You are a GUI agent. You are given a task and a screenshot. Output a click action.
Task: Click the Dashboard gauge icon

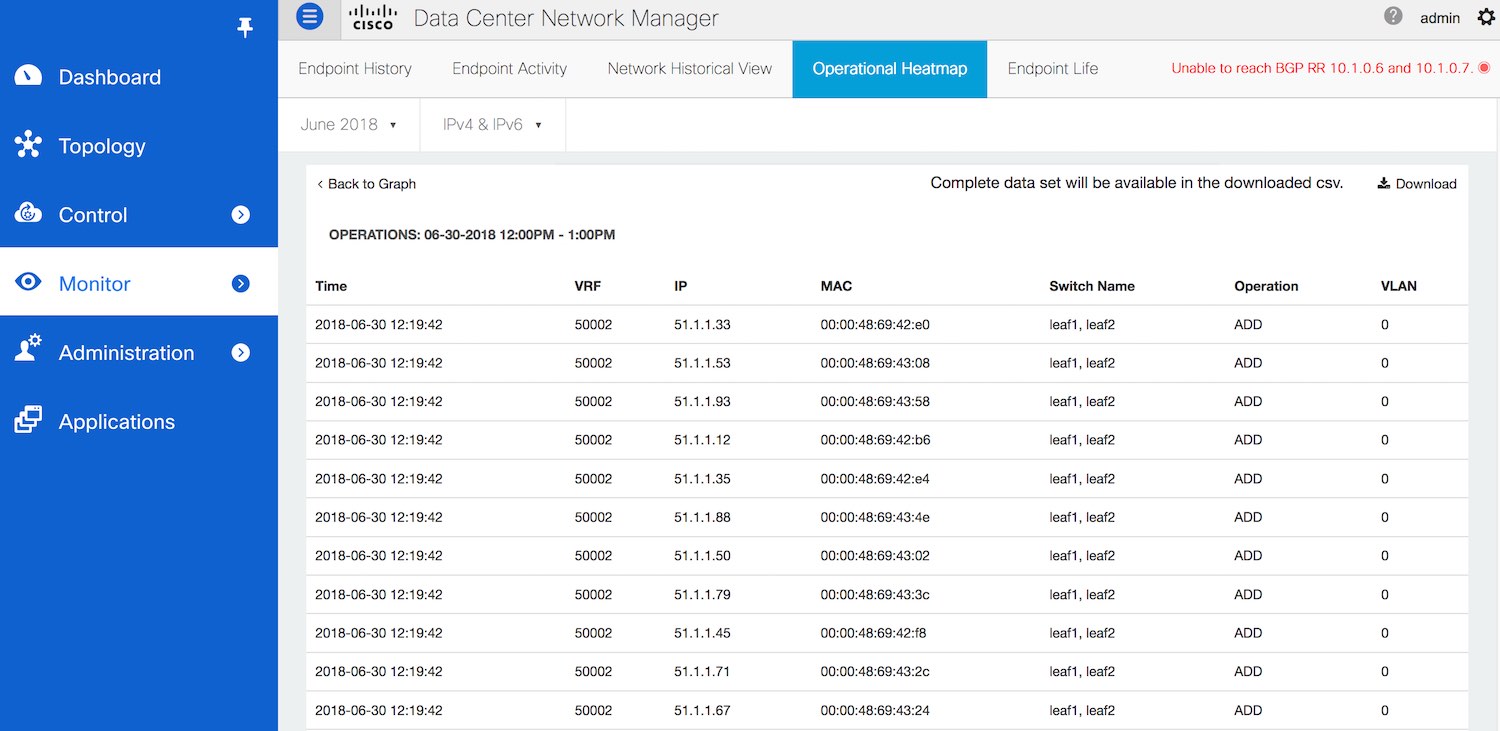pos(28,77)
